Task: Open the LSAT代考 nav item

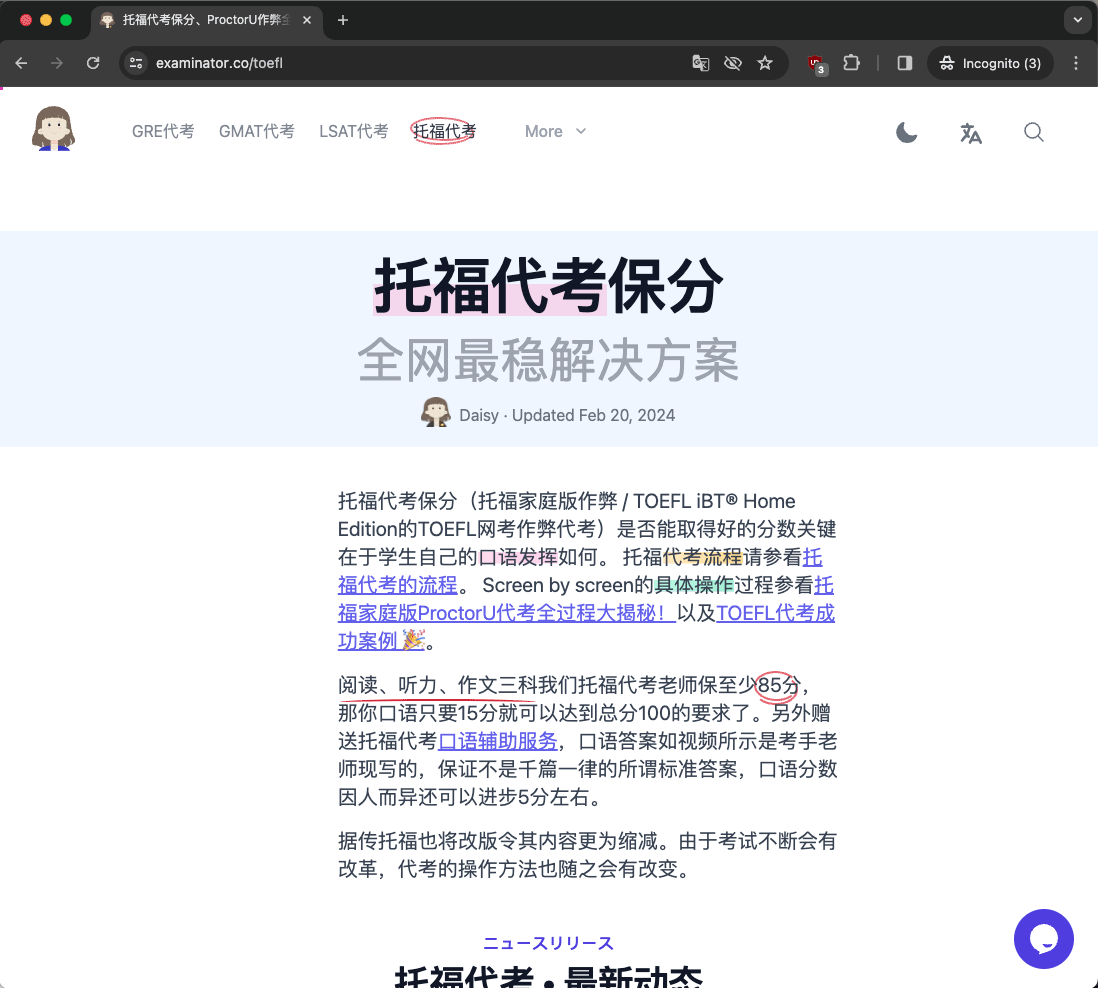Action: (x=354, y=132)
